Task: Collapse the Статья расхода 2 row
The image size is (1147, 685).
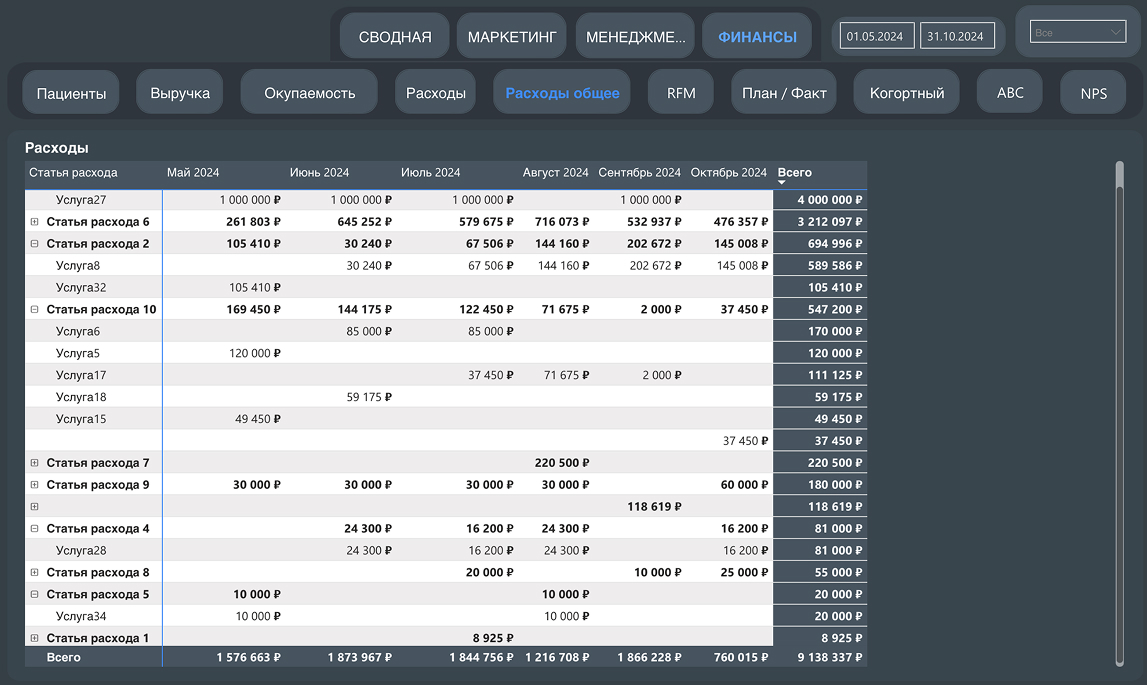Action: [35, 244]
